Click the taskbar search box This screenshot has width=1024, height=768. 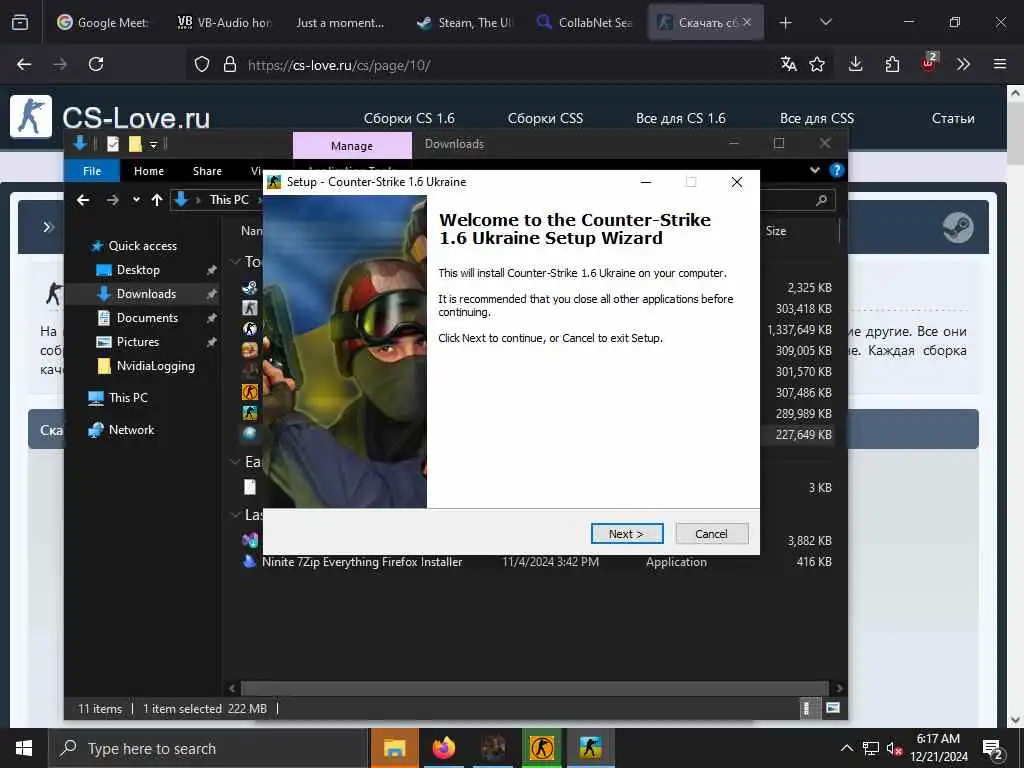pos(209,748)
